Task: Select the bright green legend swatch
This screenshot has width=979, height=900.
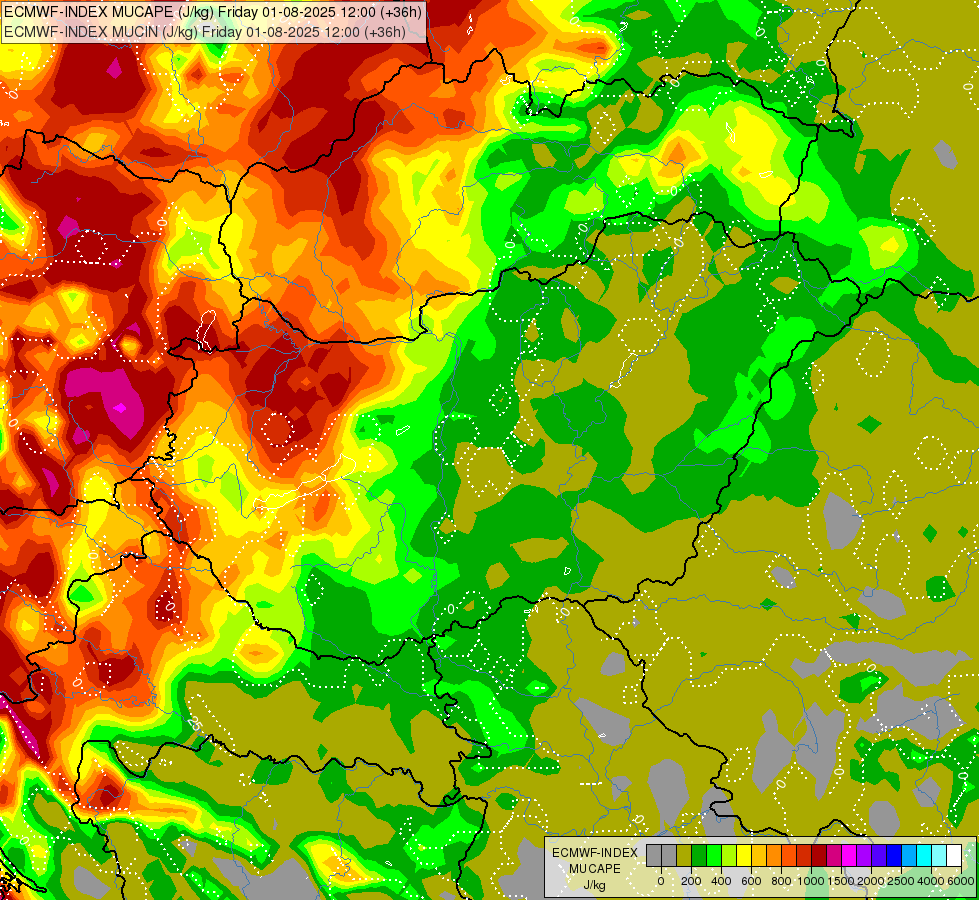Action: (x=714, y=855)
